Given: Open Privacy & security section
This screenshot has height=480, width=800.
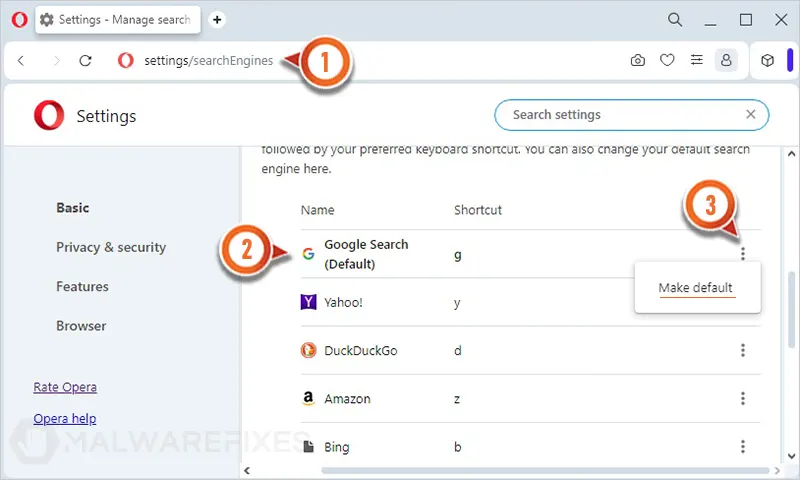Looking at the screenshot, I should point(111,247).
